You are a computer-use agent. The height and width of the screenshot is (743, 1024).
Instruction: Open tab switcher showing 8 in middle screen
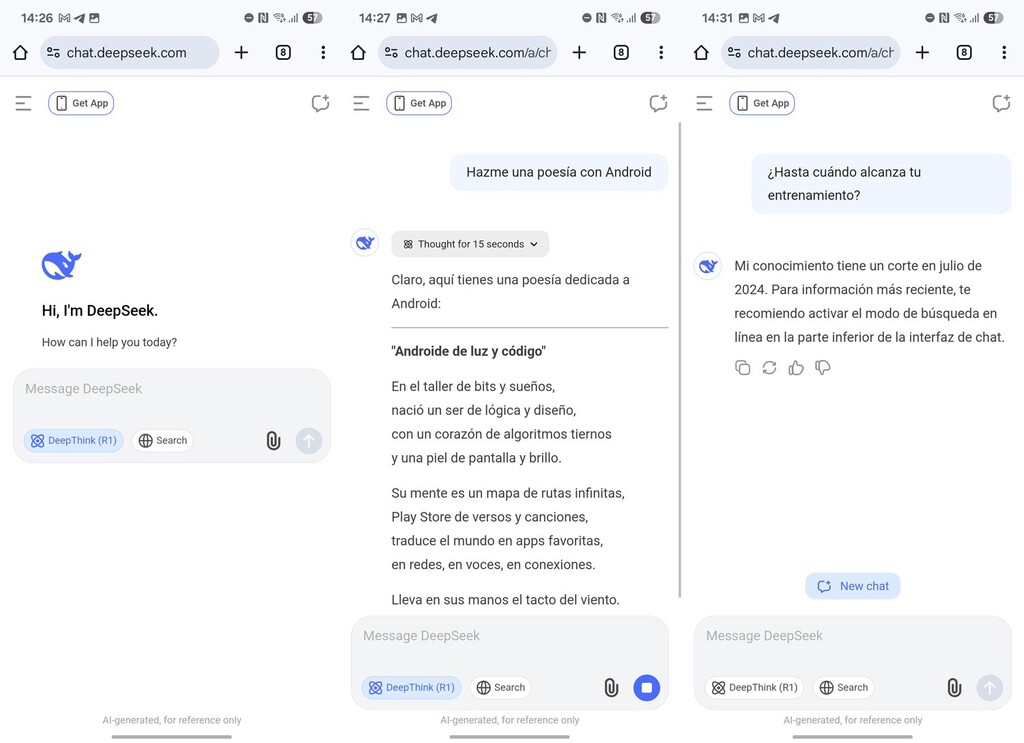tap(621, 52)
